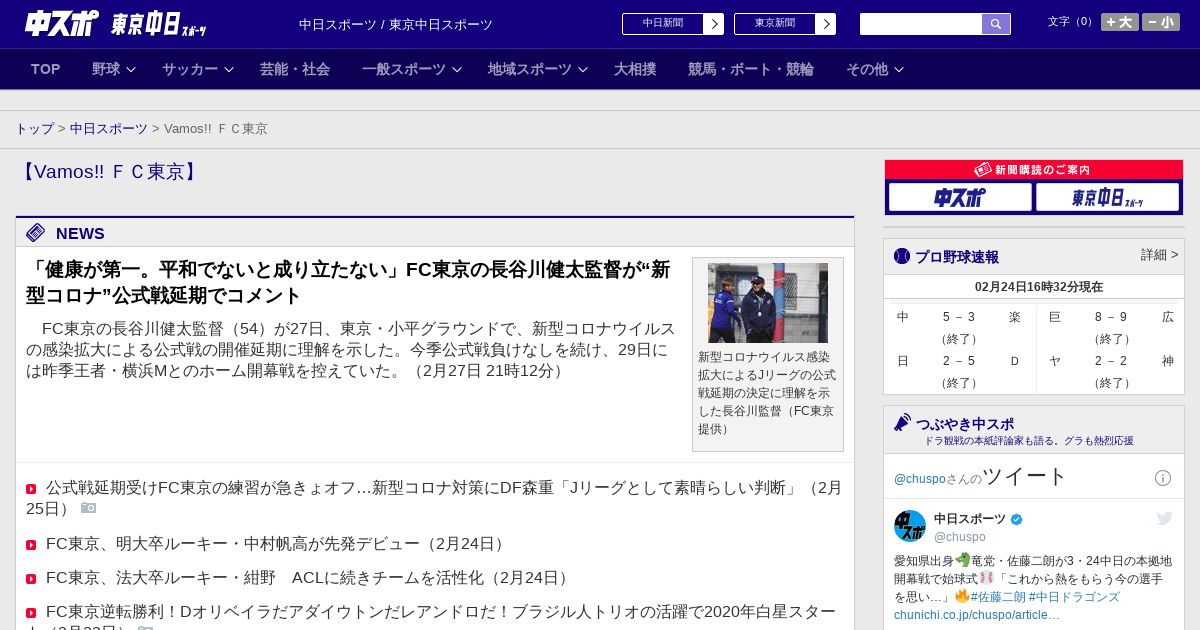This screenshot has height=630, width=1200.
Task: Click the 中スポ subscription banner button
Action: coord(960,197)
